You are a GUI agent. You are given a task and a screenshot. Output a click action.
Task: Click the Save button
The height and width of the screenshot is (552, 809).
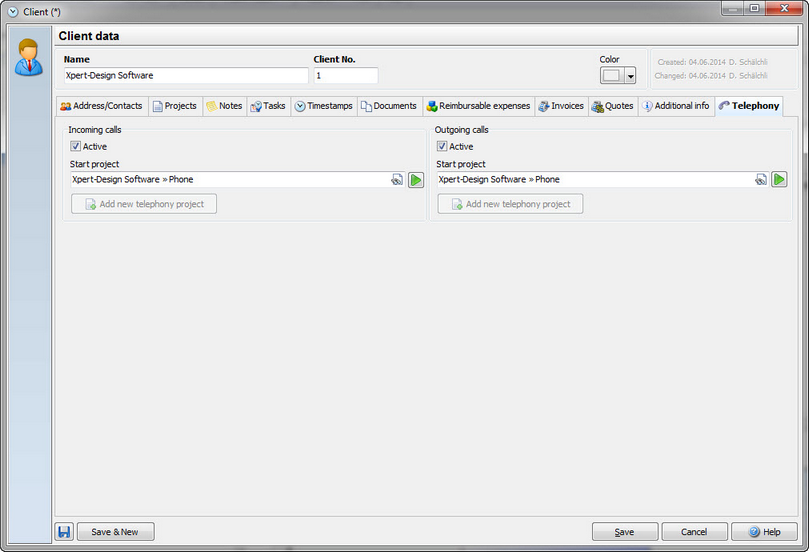point(625,531)
